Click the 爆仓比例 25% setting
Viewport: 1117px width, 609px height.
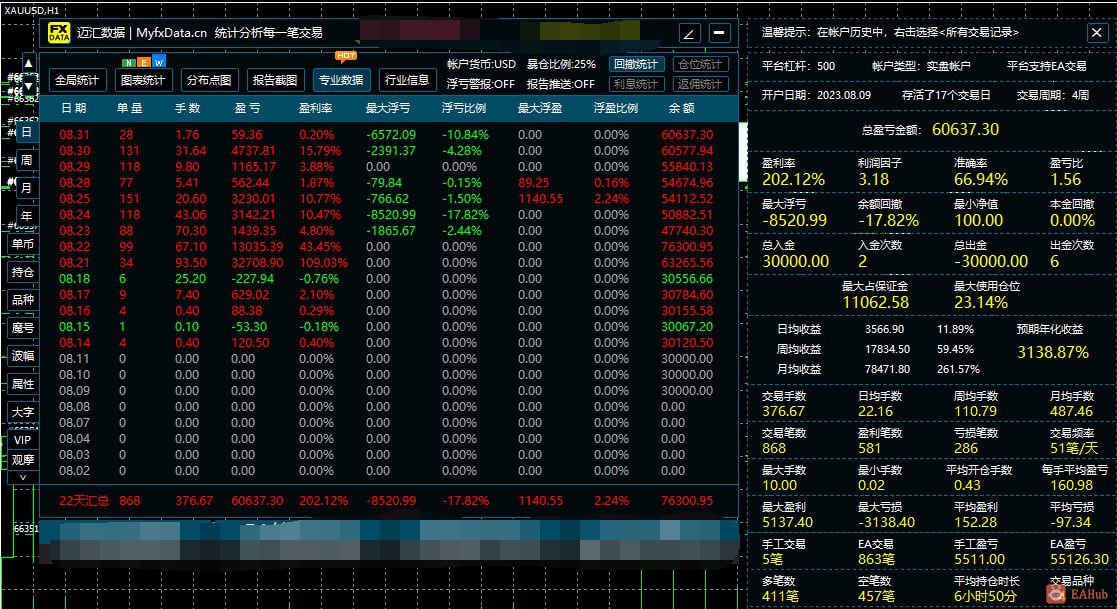pos(561,64)
